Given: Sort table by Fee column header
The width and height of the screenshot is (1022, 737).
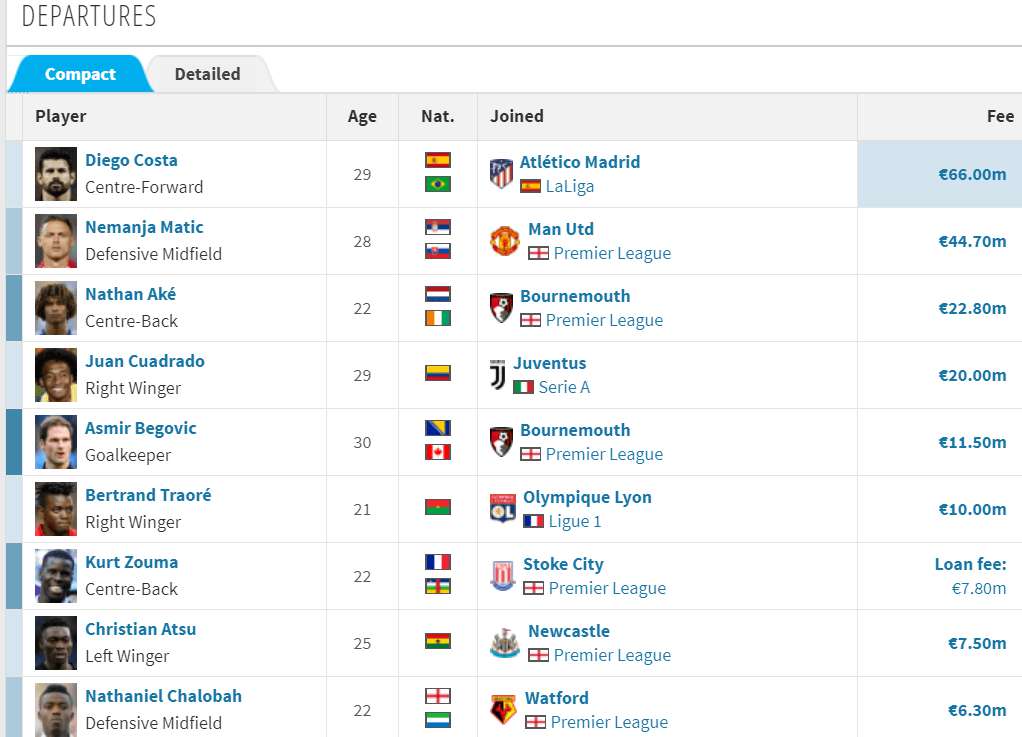Looking at the screenshot, I should click(x=1000, y=117).
